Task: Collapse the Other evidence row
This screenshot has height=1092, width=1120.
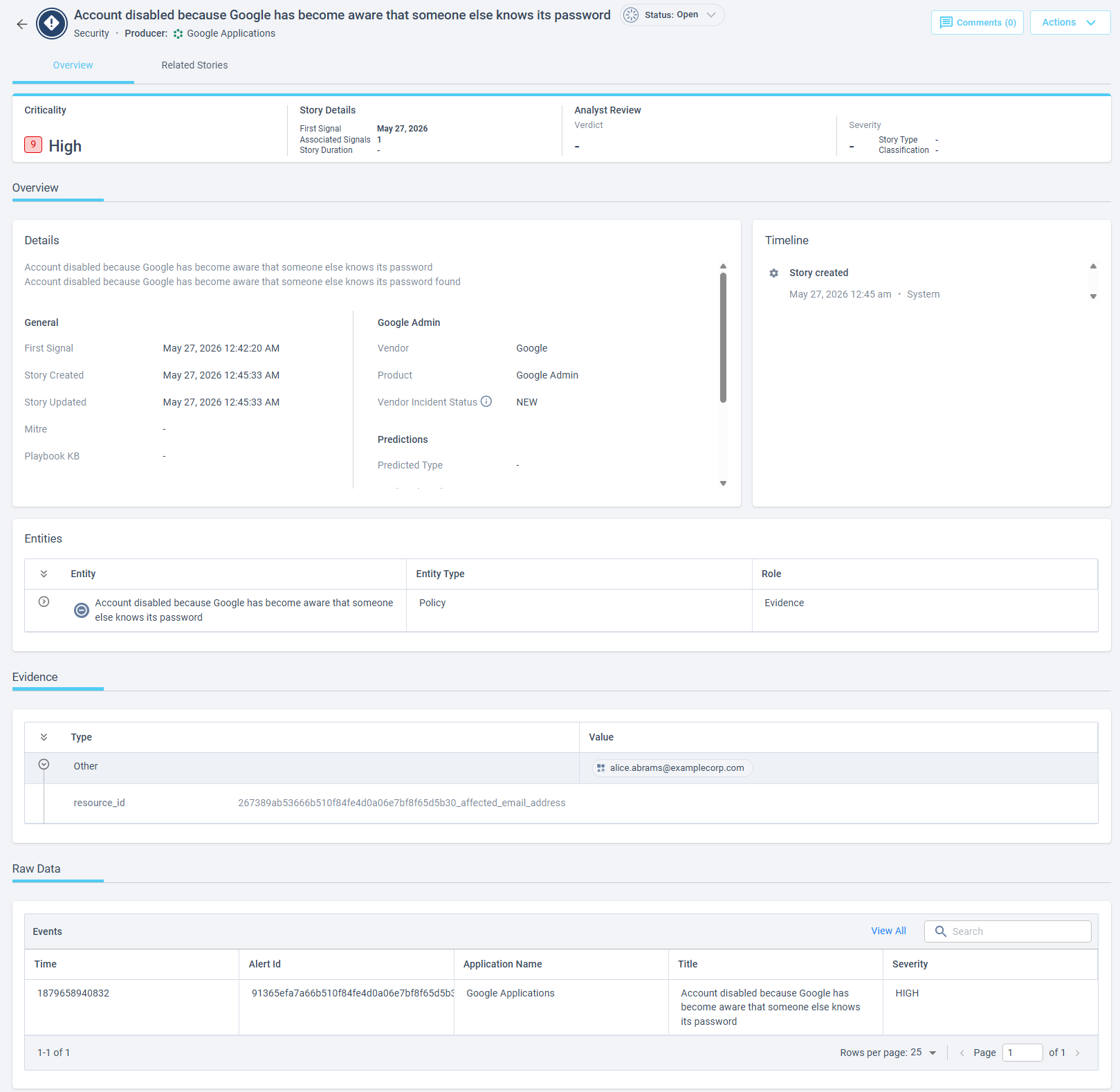Action: (44, 765)
